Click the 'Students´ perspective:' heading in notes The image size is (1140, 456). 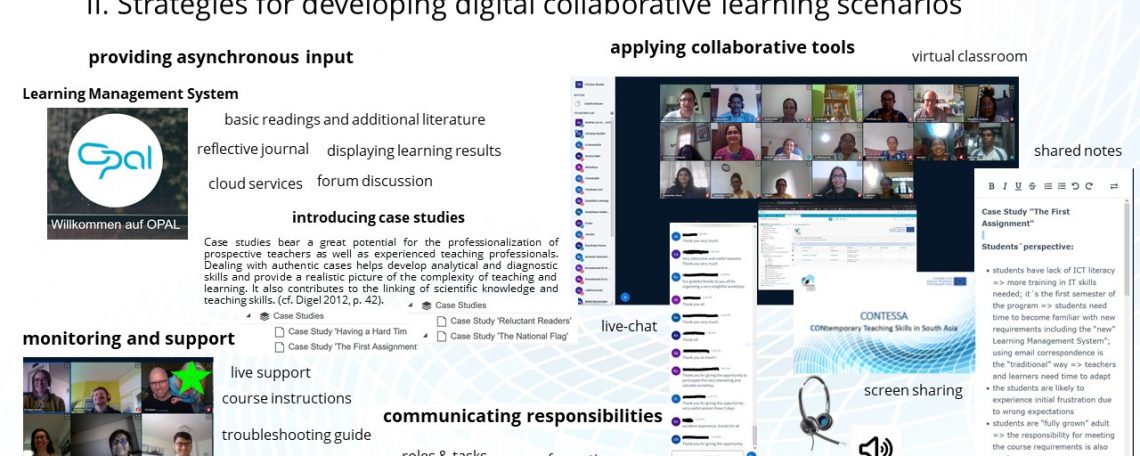point(1027,247)
